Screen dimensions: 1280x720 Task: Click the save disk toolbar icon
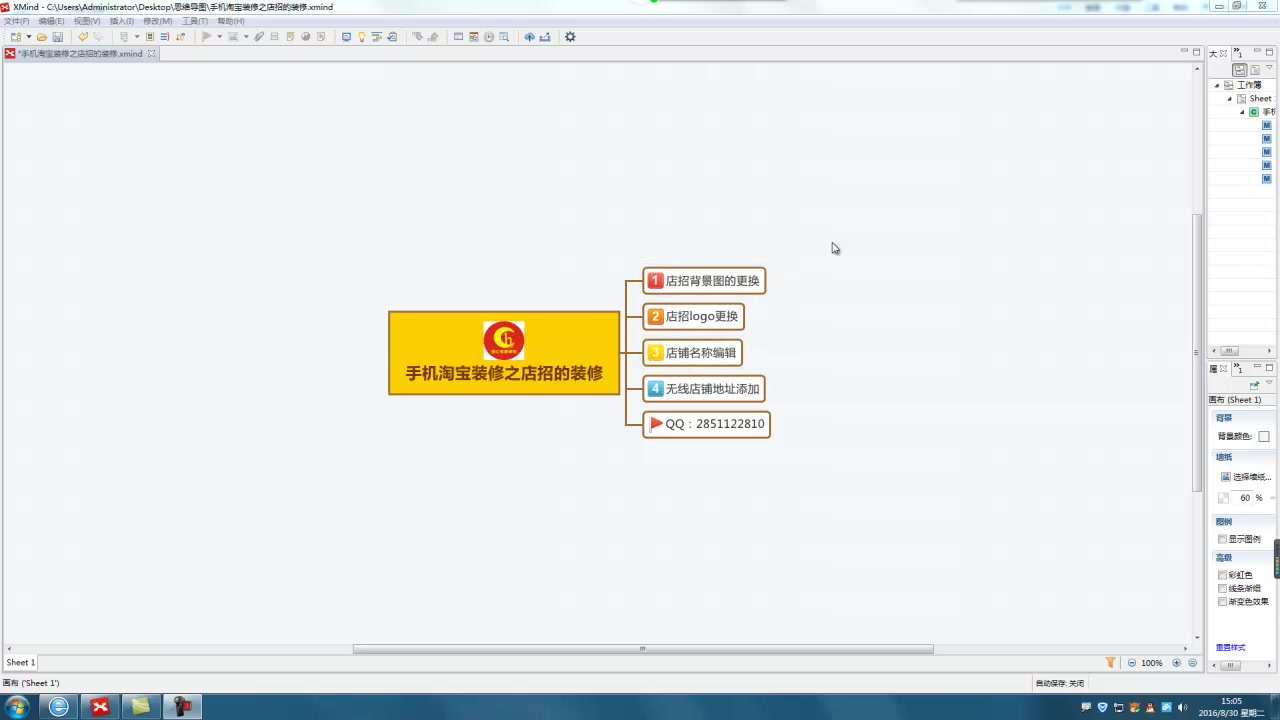pyautogui.click(x=58, y=37)
